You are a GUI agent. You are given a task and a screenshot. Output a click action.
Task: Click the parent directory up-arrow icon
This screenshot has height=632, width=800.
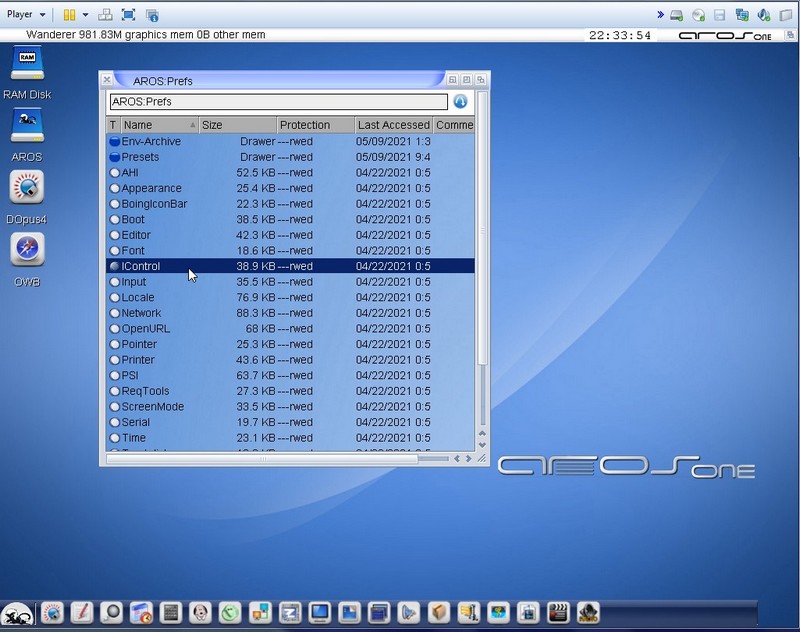click(x=460, y=102)
